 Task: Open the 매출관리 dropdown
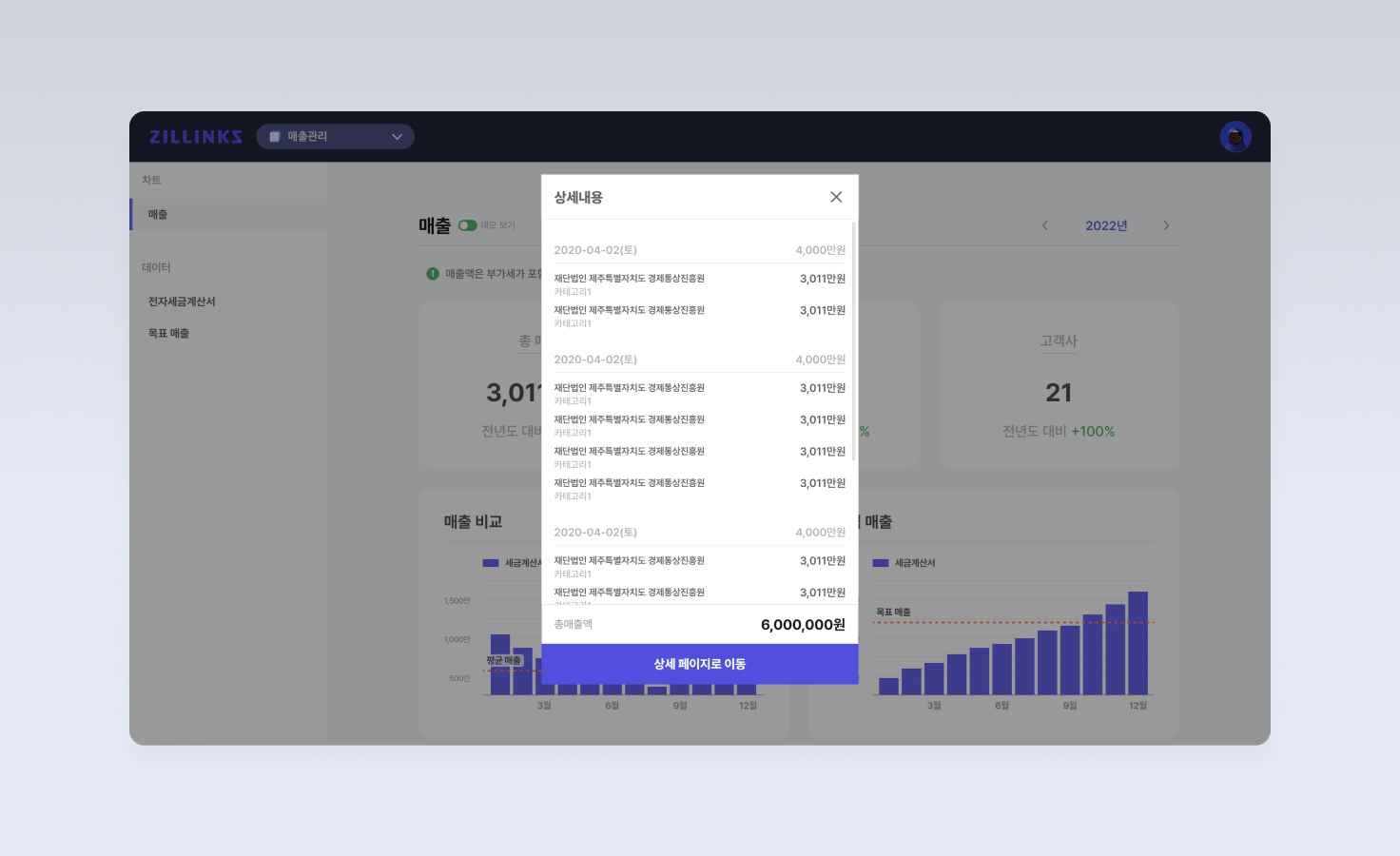(x=335, y=137)
